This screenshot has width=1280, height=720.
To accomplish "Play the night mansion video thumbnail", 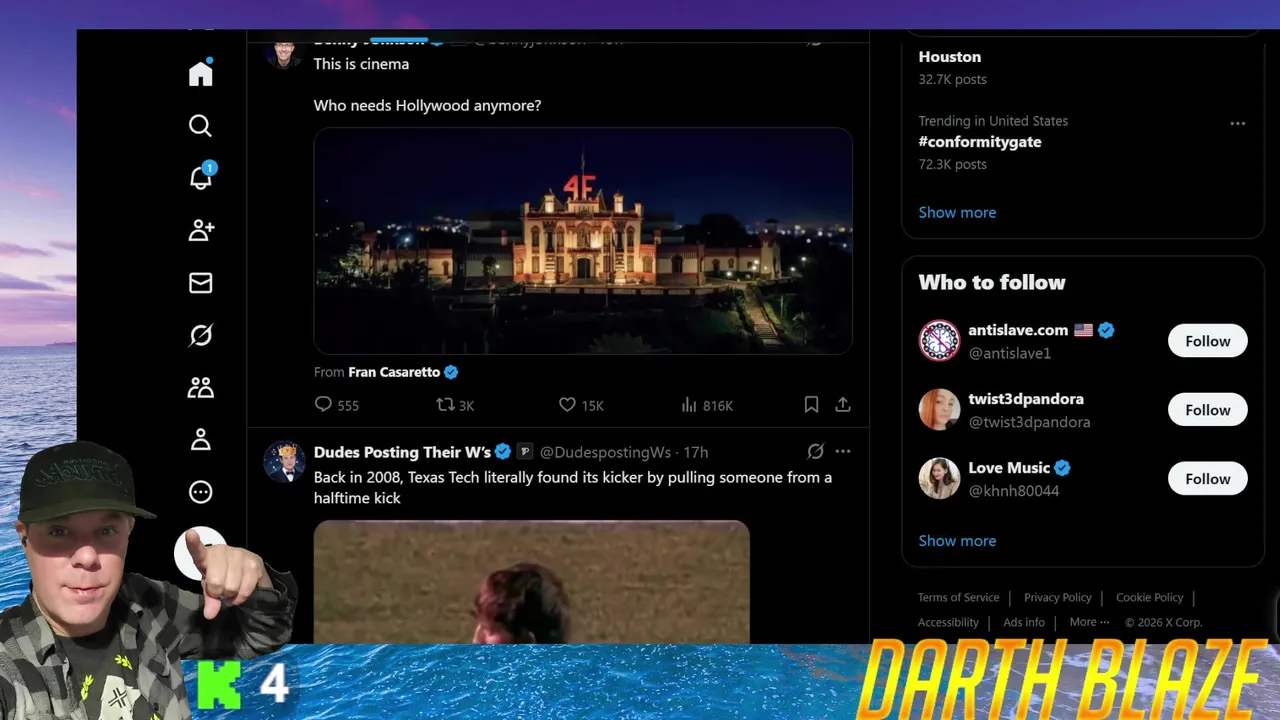I will coord(583,241).
